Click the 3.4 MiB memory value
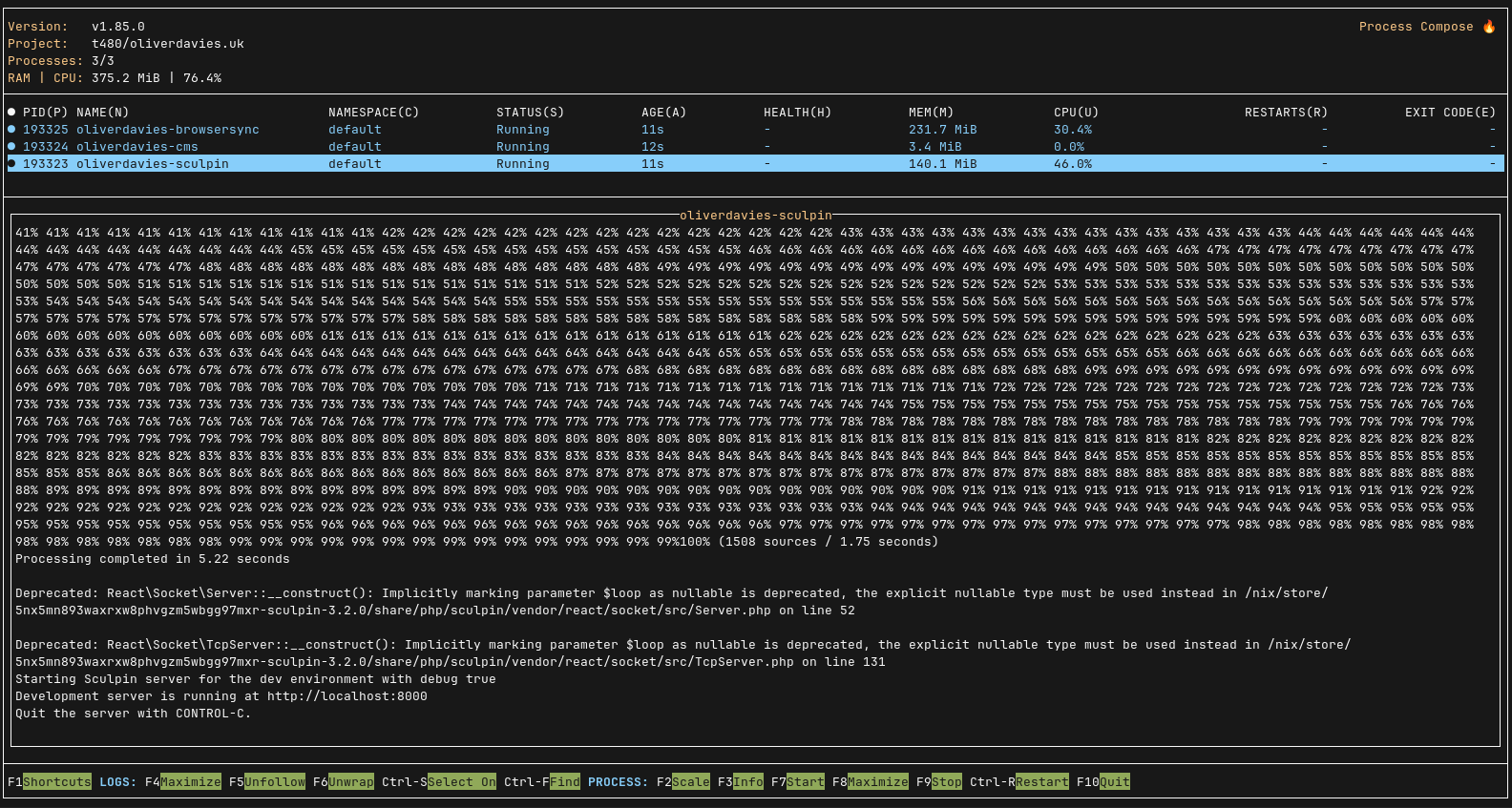 tap(935, 147)
